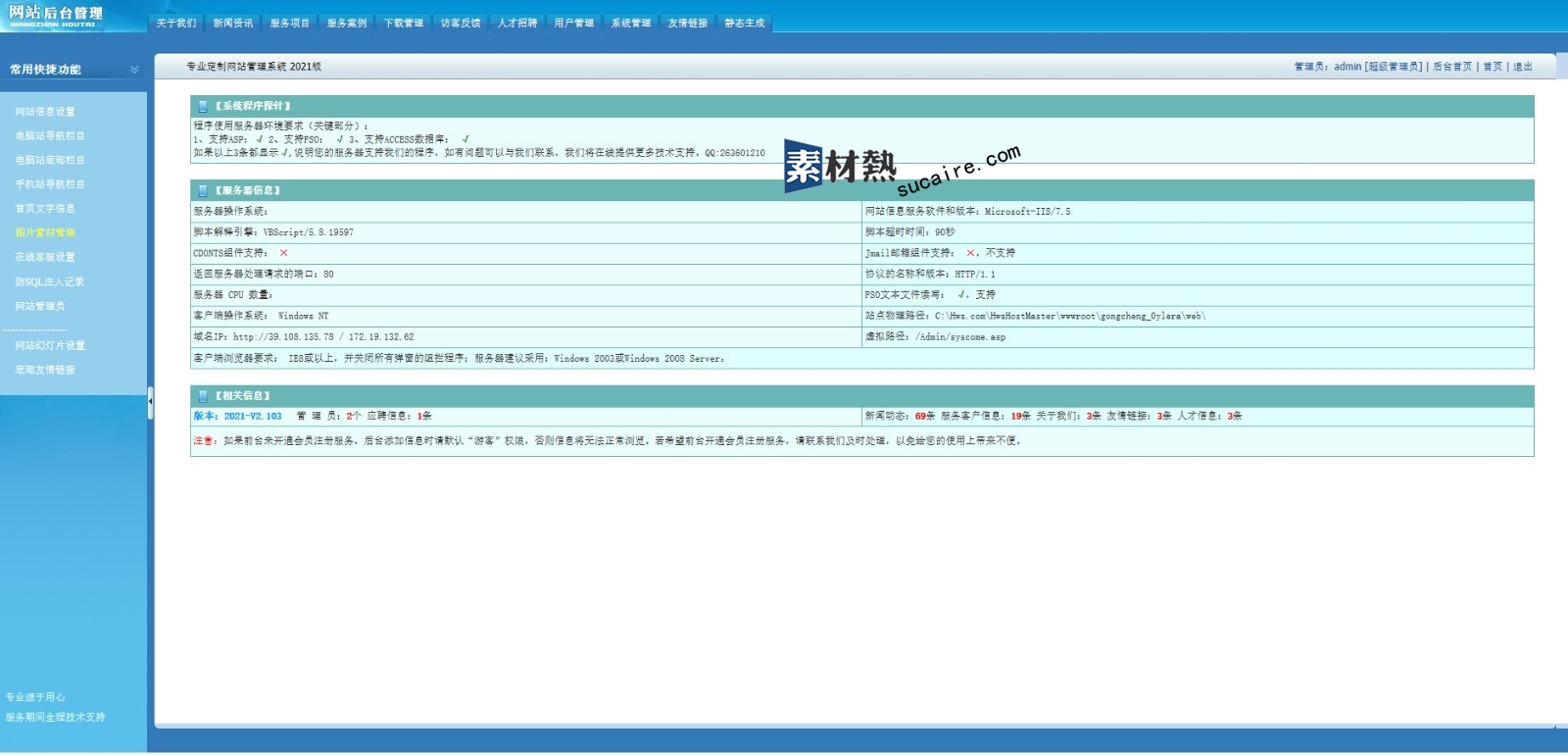
Task: Open 电脑站底部栏目 in the sidebar
Action: pos(50,160)
